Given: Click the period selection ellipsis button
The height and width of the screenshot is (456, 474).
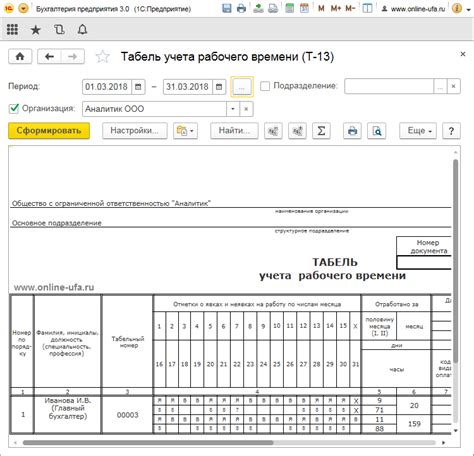Looking at the screenshot, I should coord(242,87).
